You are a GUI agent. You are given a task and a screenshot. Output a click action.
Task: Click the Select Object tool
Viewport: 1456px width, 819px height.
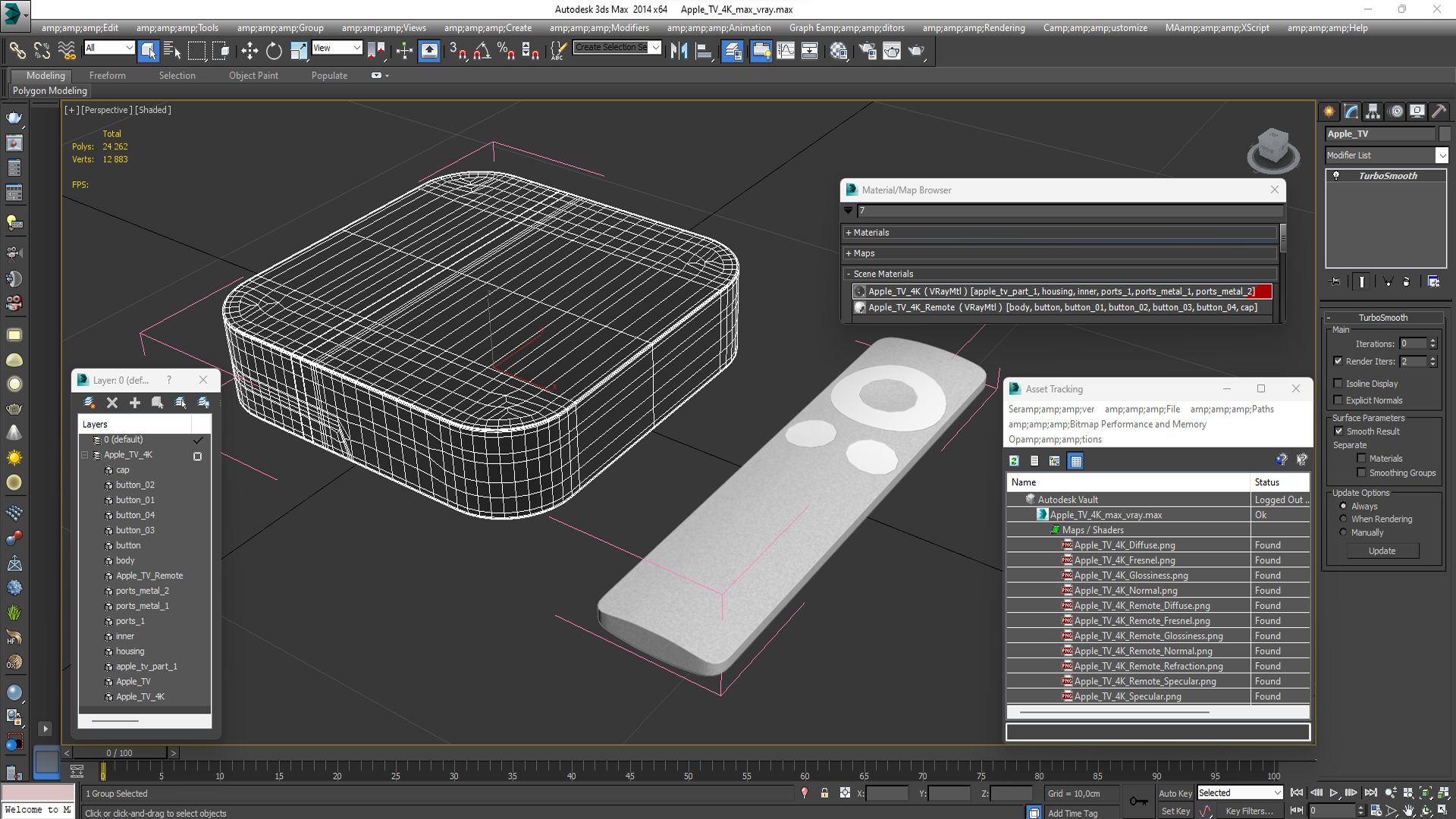point(149,51)
